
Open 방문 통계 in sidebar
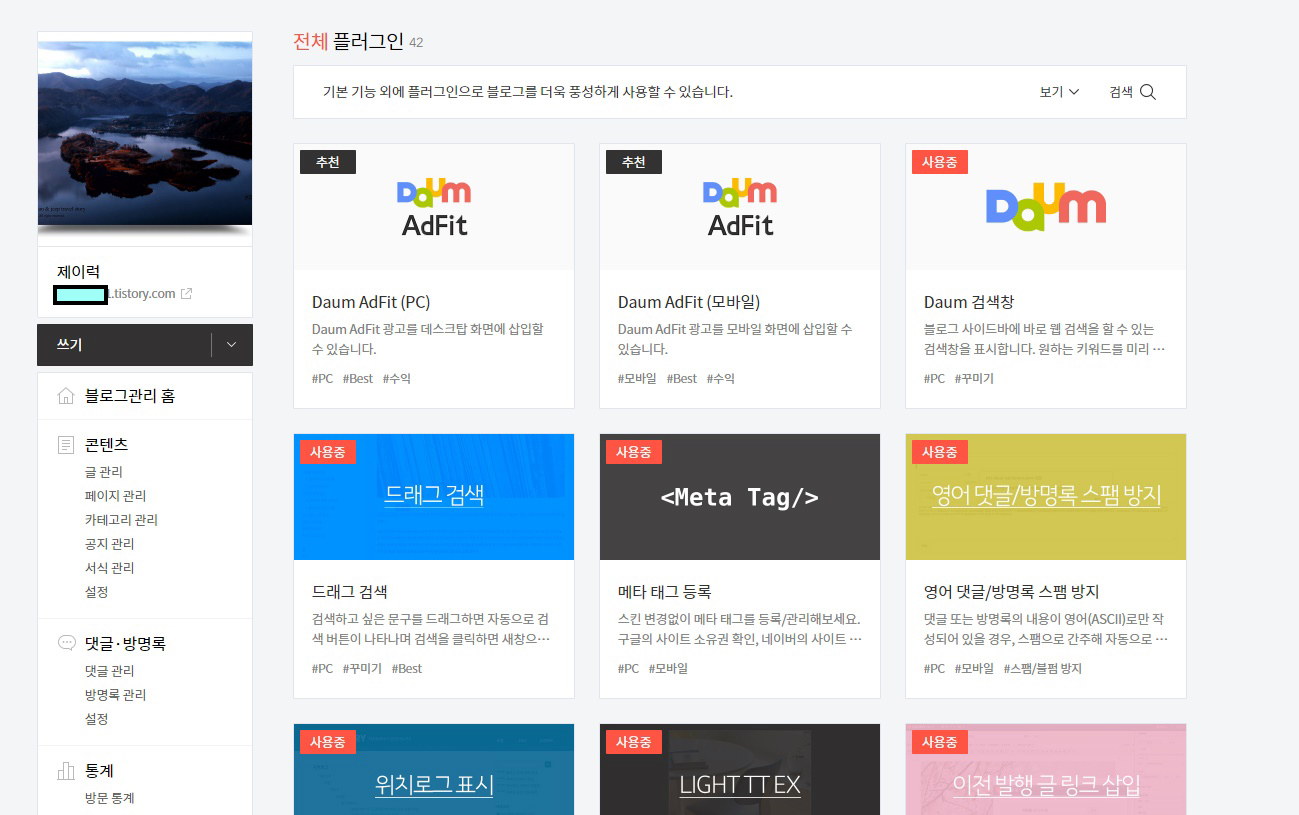click(109, 798)
